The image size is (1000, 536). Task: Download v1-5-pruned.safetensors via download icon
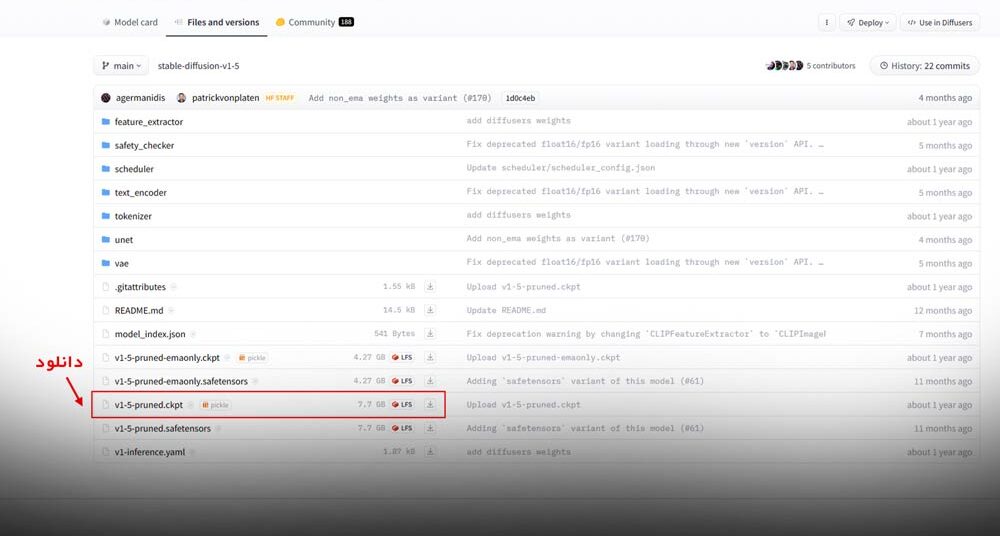click(x=430, y=428)
